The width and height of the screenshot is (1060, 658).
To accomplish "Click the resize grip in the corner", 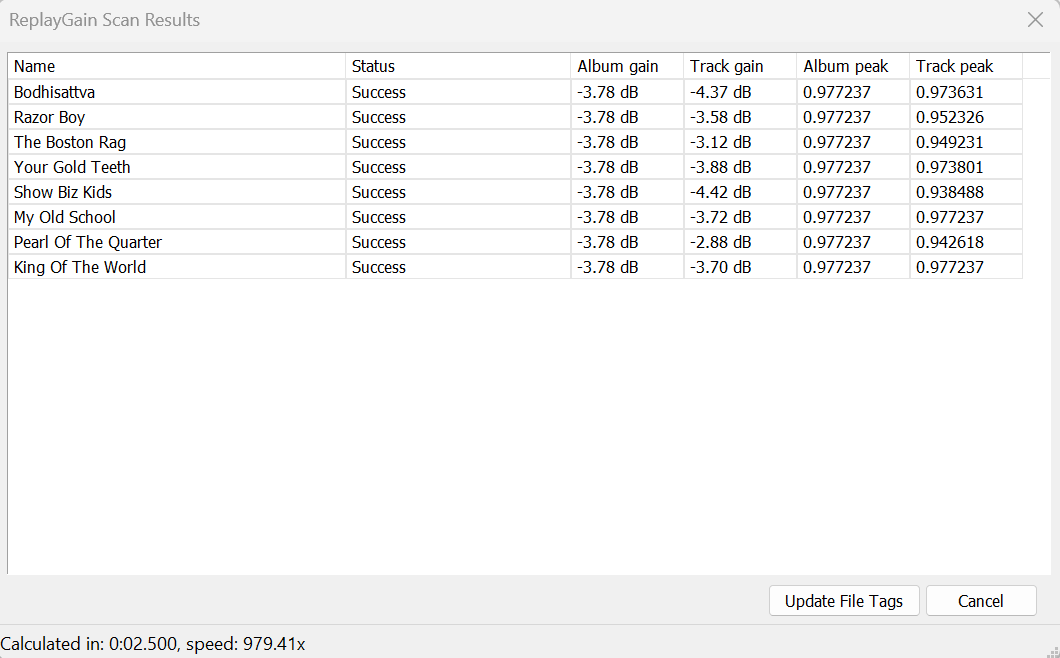I will (x=1052, y=651).
